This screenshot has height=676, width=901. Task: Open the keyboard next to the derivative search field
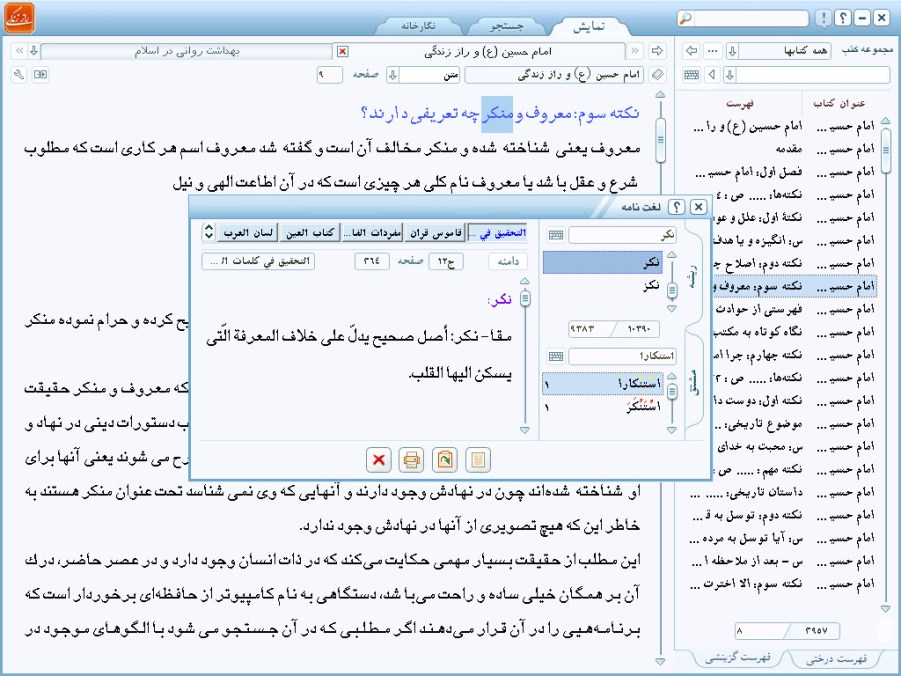(556, 356)
